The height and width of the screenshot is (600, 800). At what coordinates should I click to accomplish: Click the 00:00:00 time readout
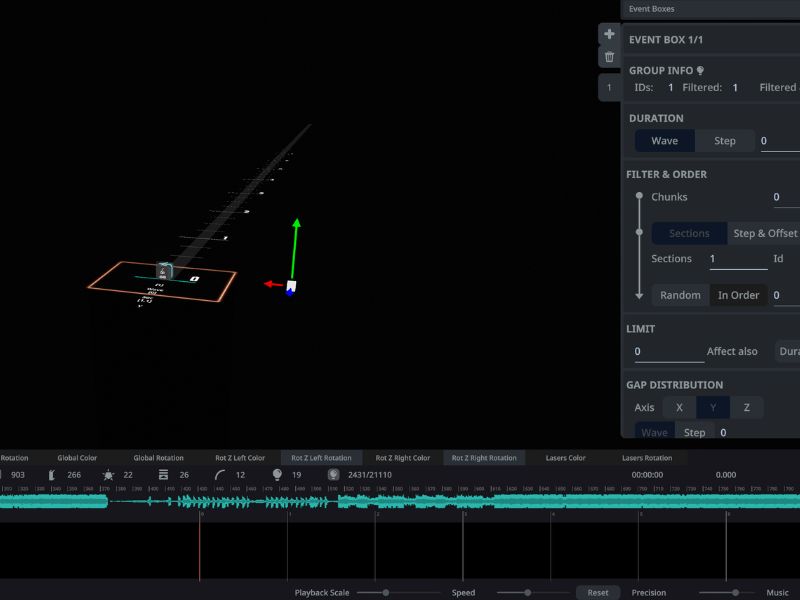click(647, 475)
